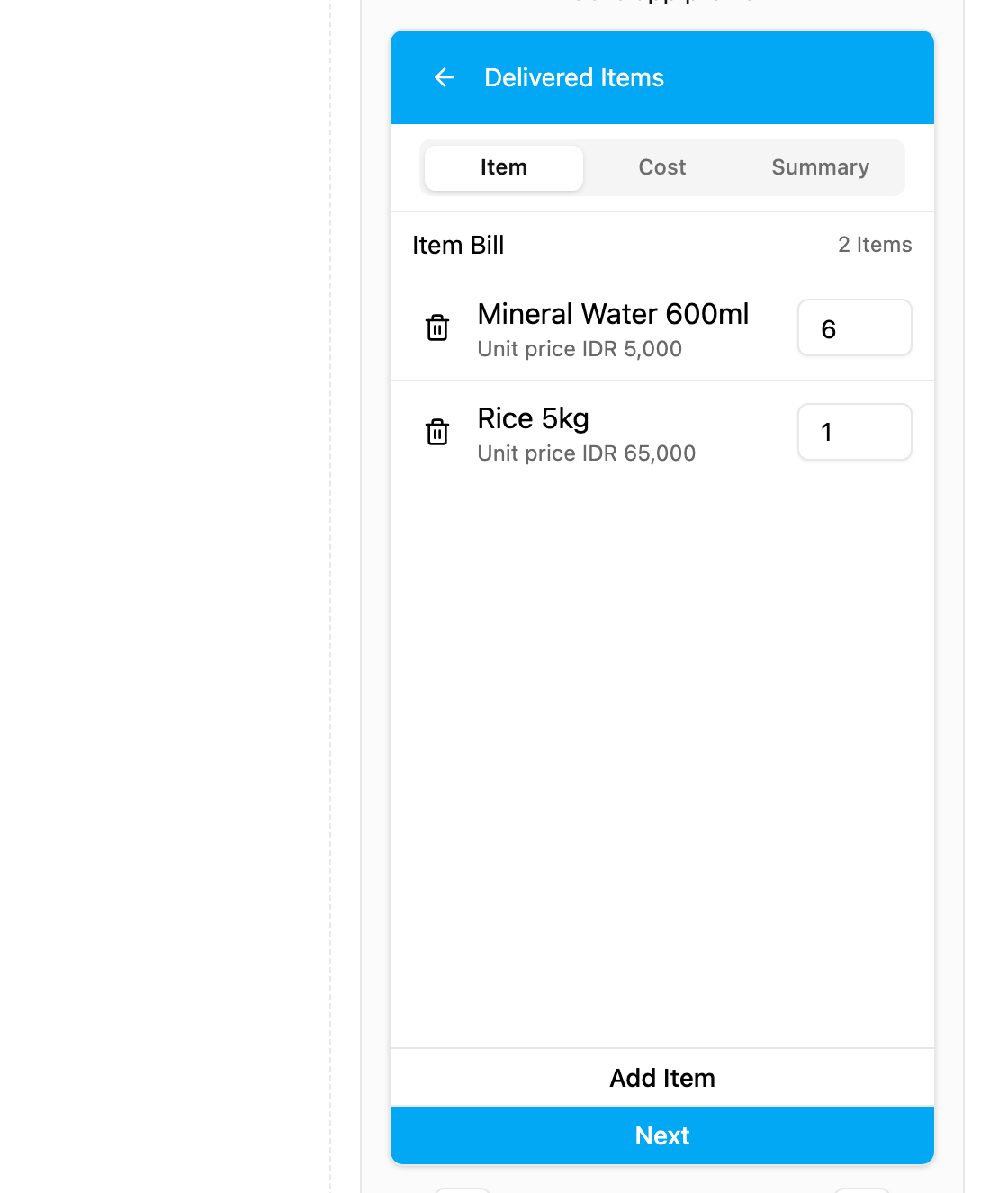Delete the Mineral Water 600ml item
This screenshot has height=1193, width=1008.
click(437, 327)
